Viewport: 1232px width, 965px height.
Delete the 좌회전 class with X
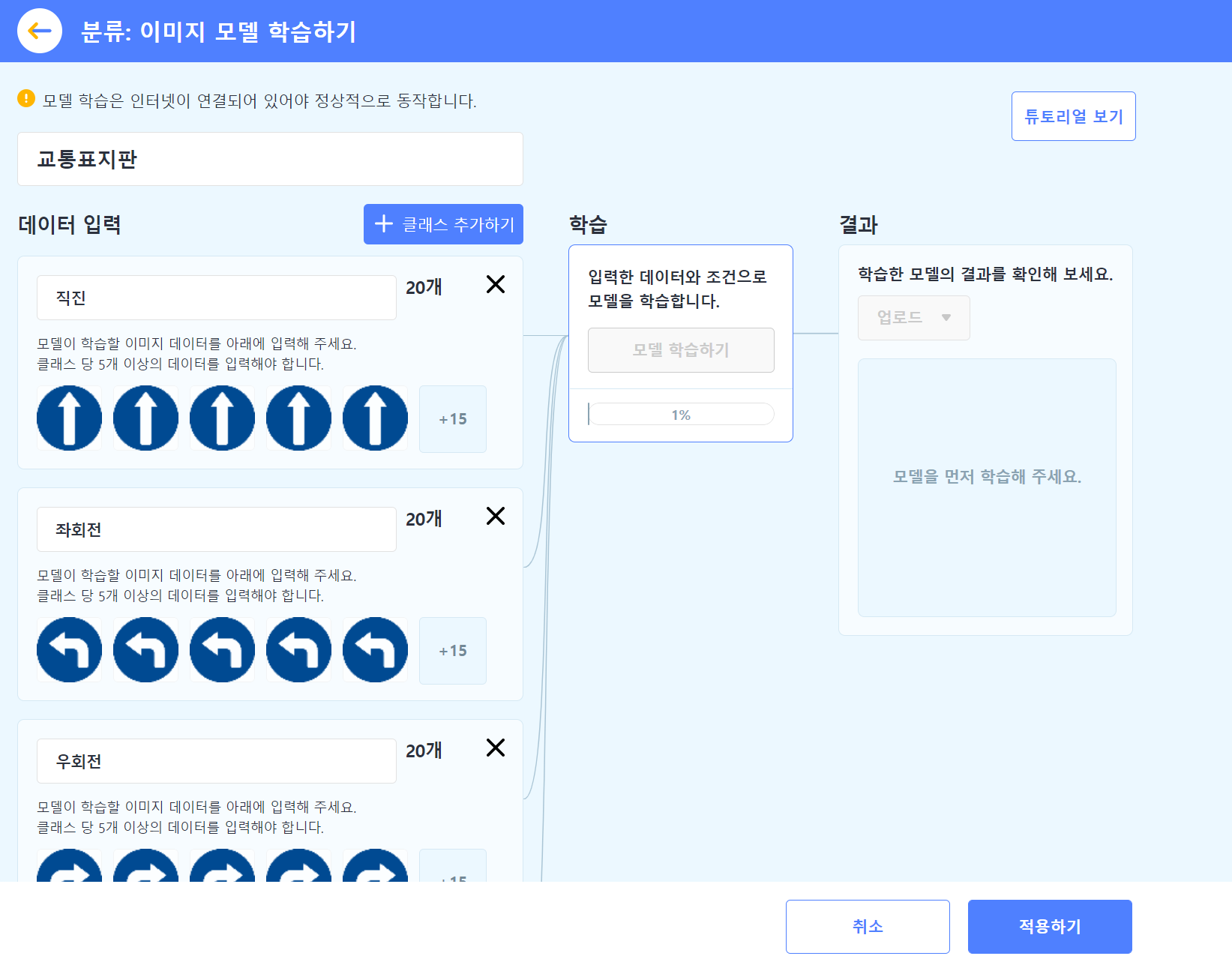496,516
